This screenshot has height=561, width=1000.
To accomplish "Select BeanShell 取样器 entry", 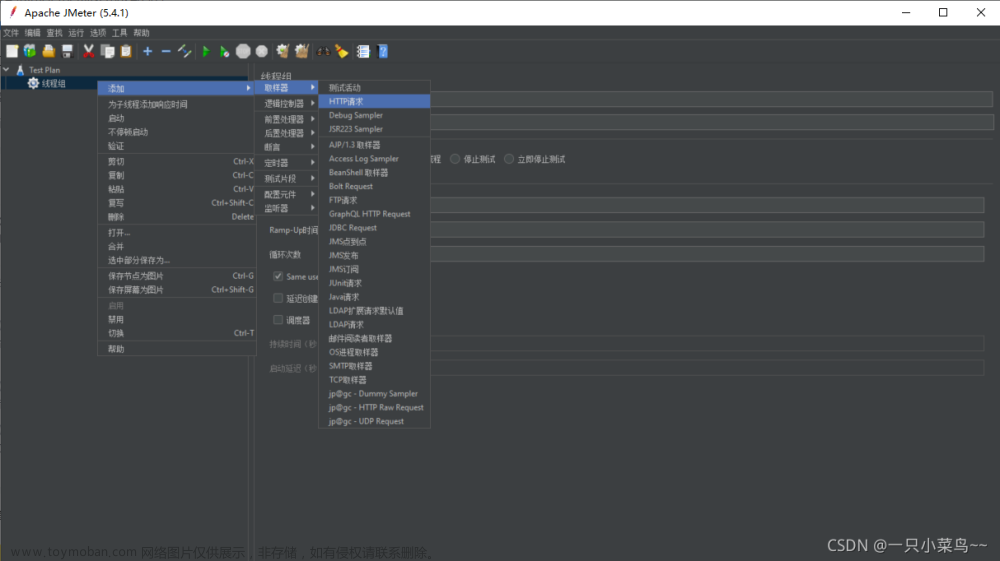I will click(374, 173).
